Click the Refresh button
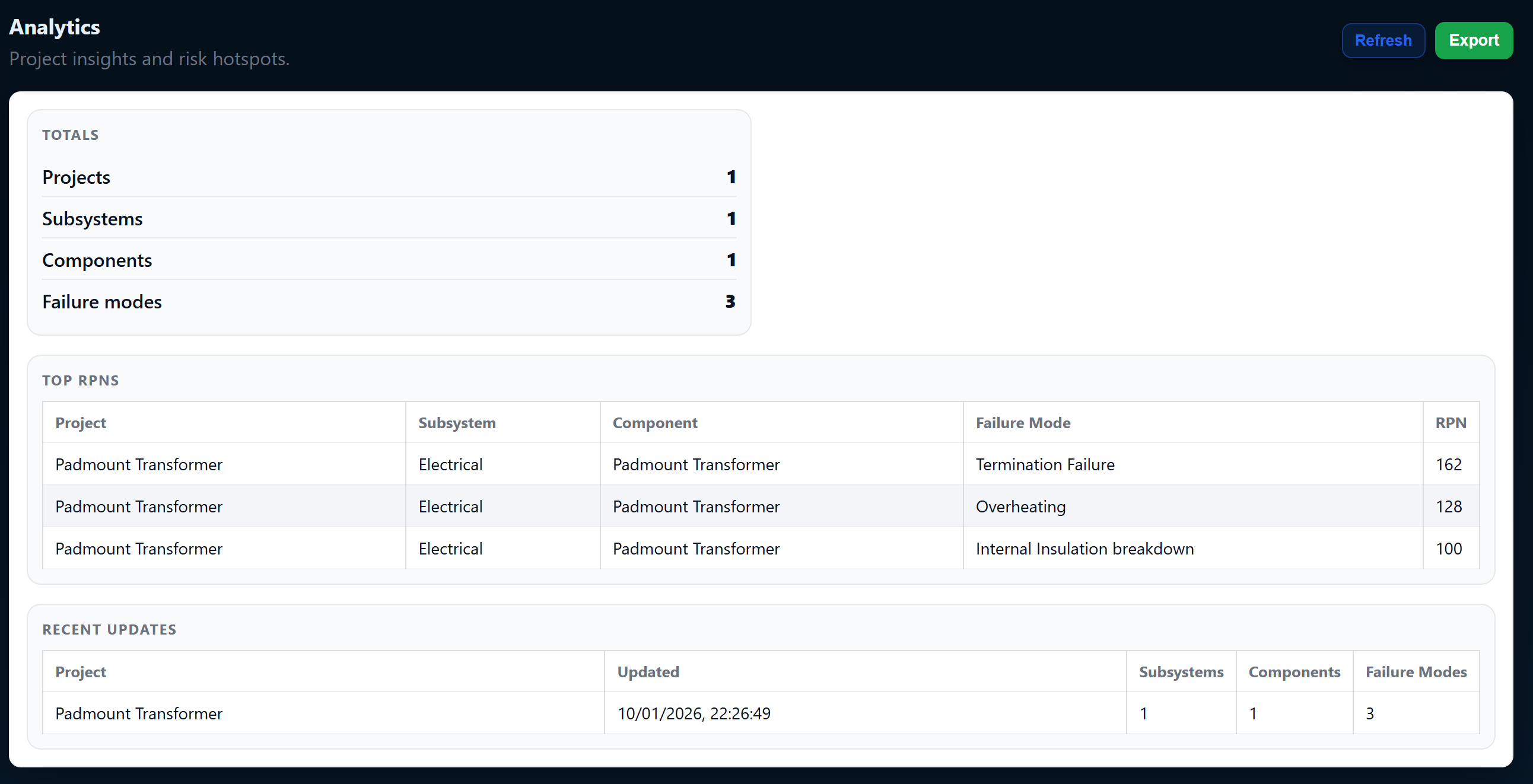This screenshot has height=784, width=1533. (x=1383, y=40)
